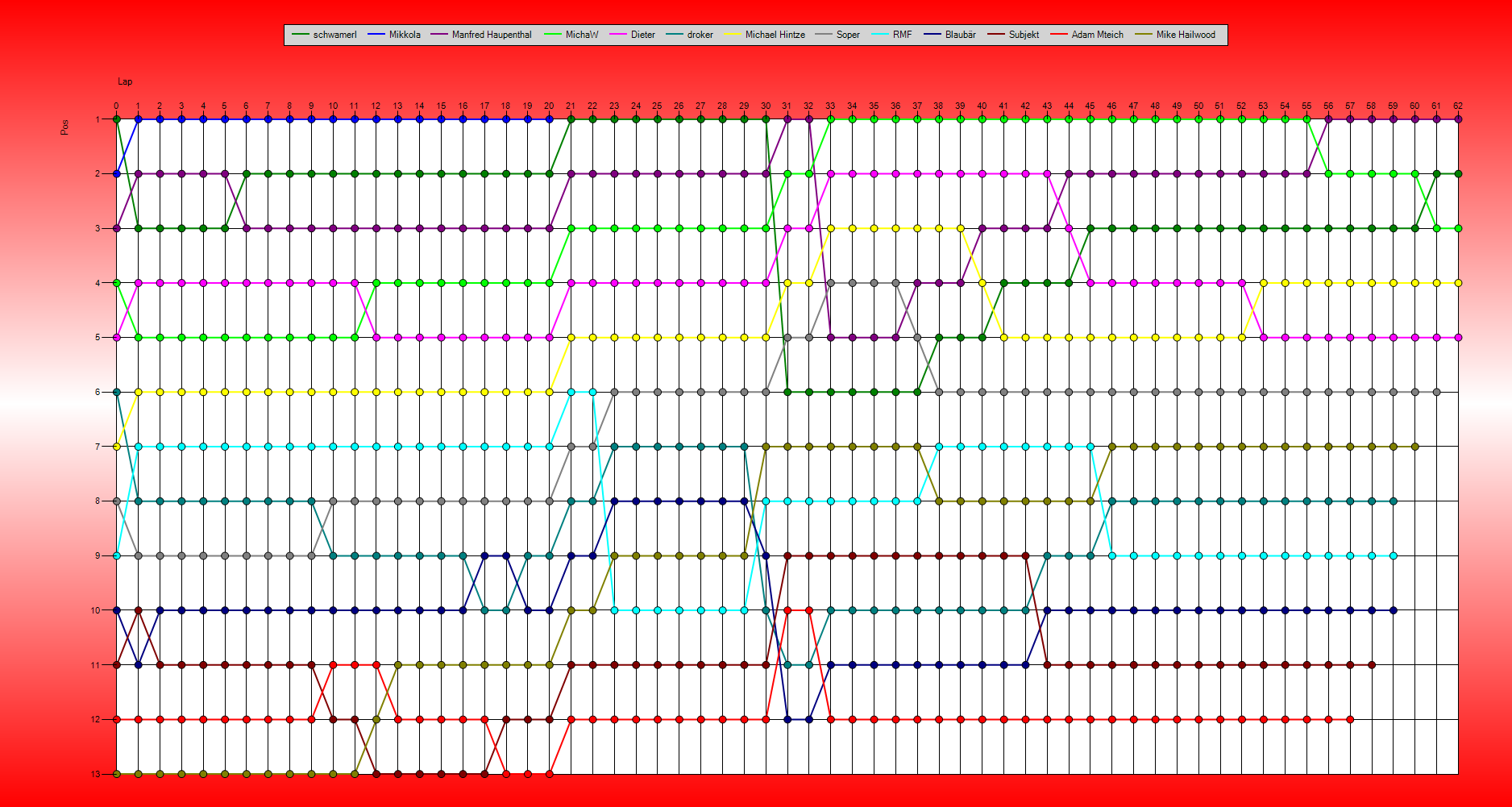Click the MichaW light green legend line
Viewport: 1512px width, 807px height.
pyautogui.click(x=554, y=35)
